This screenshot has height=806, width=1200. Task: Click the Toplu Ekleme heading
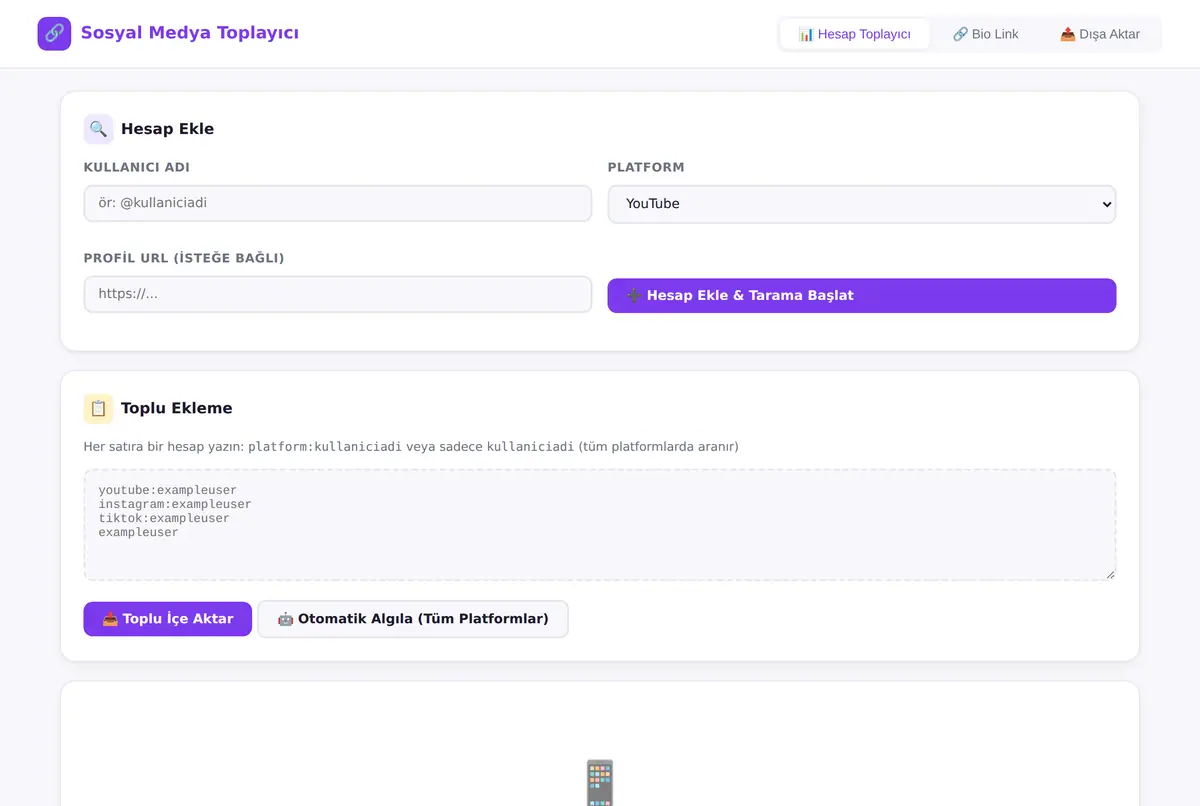pyautogui.click(x=176, y=408)
